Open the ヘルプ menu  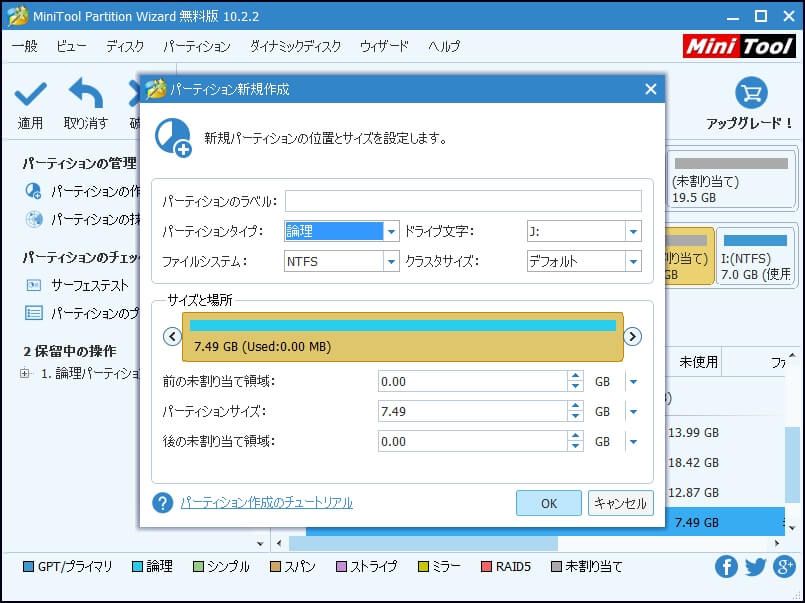click(x=444, y=46)
